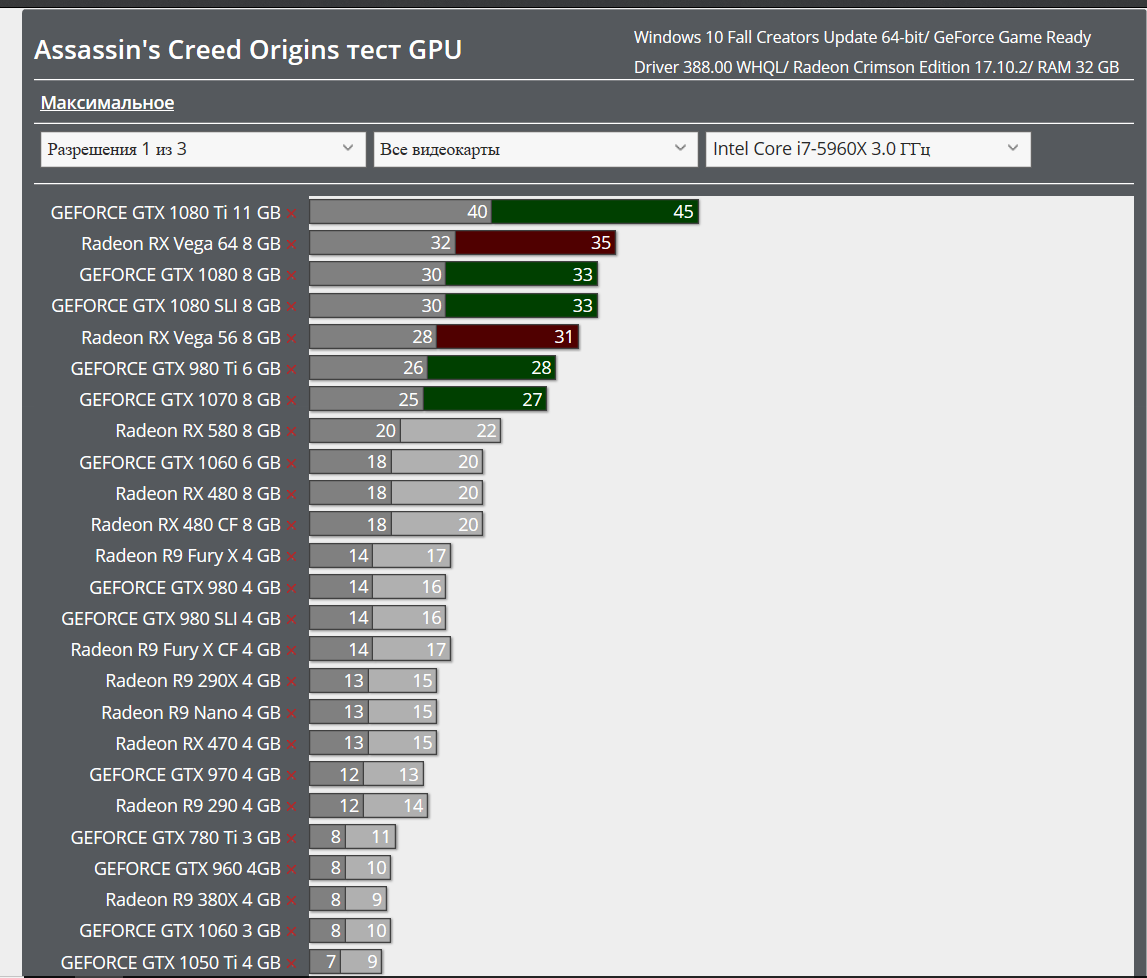Remove Radeon RX 480 CF 8 GB with red X

(x=292, y=525)
